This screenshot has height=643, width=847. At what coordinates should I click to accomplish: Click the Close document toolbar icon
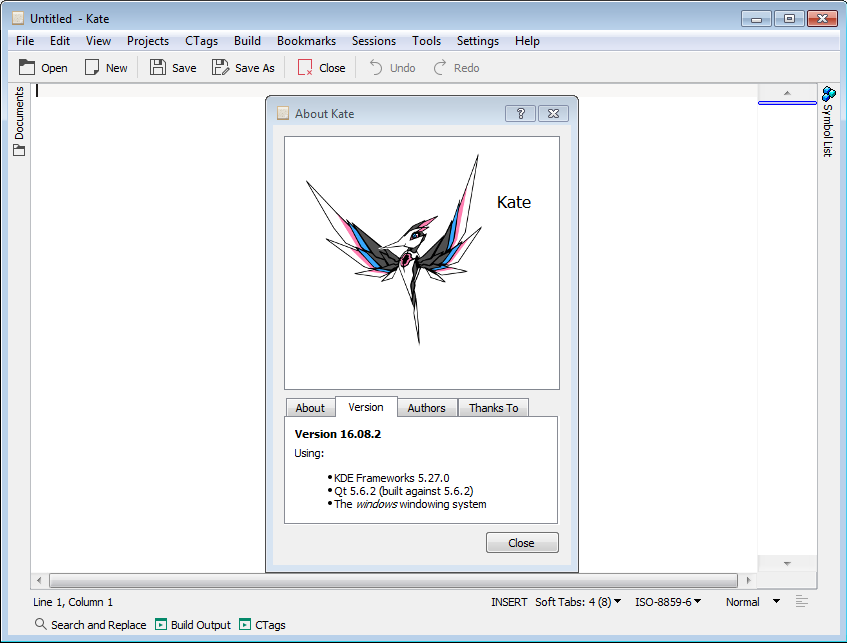pos(305,68)
